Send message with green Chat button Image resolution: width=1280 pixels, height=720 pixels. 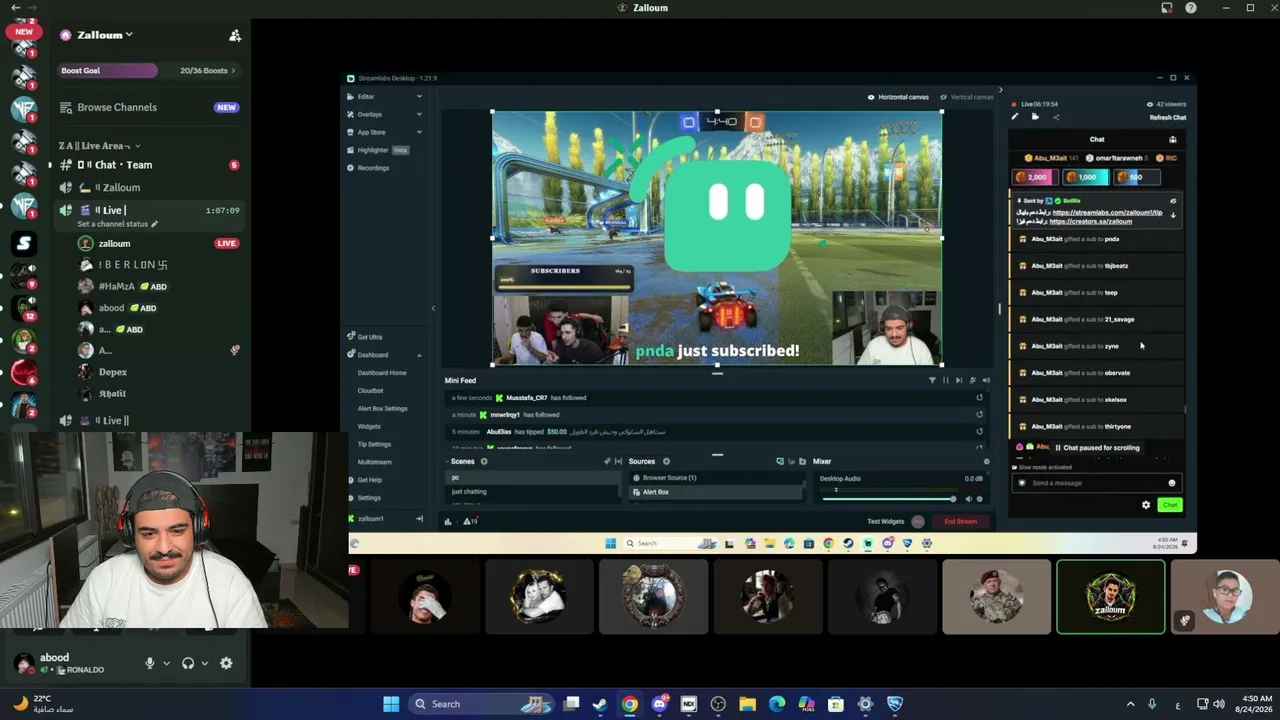pyautogui.click(x=1170, y=505)
